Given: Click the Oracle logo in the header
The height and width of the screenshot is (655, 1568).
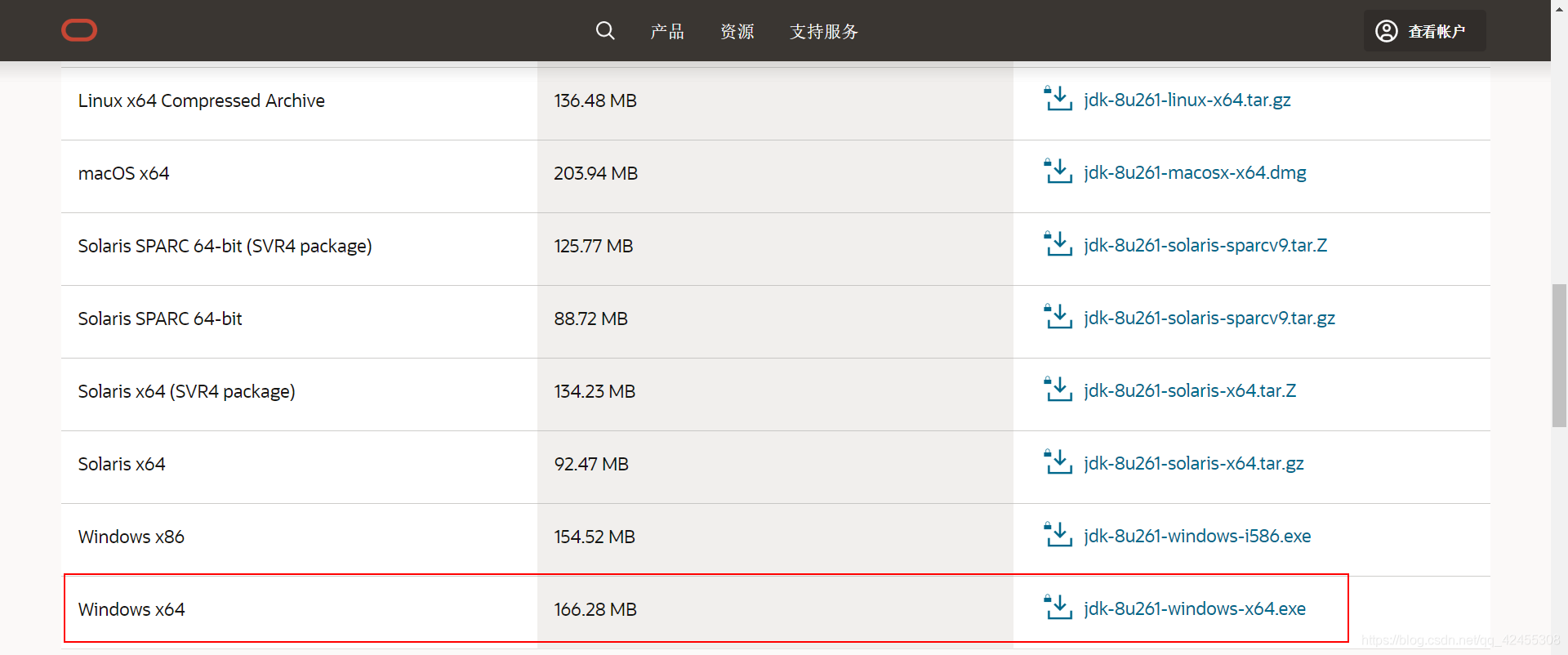Looking at the screenshot, I should (79, 31).
